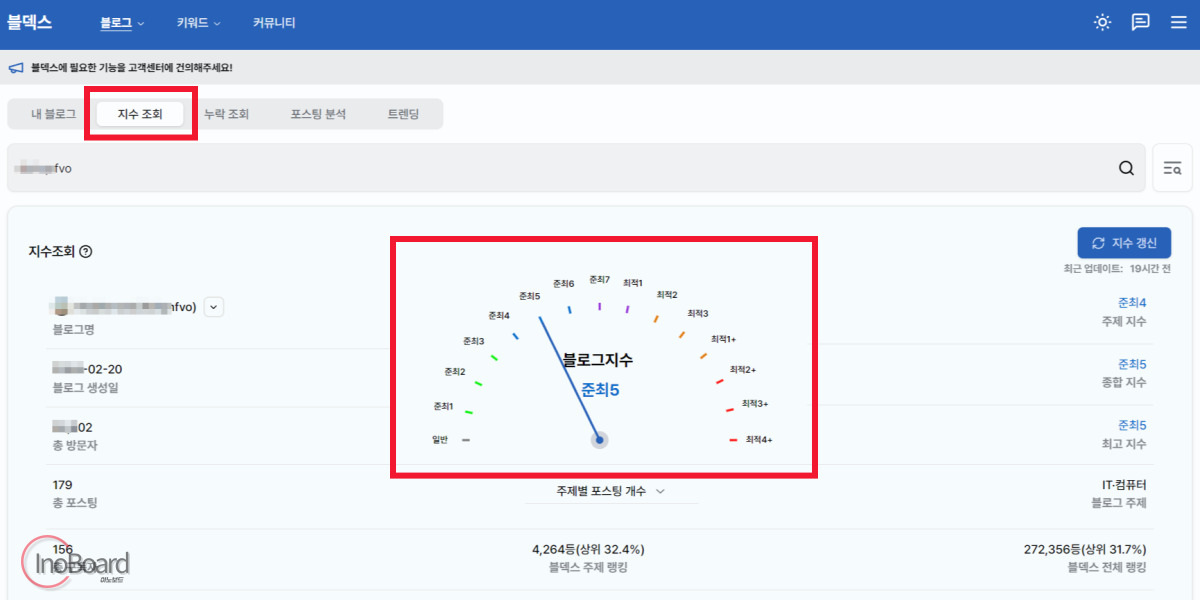Open the 키워드 menu
This screenshot has height=600, width=1200.
click(198, 23)
